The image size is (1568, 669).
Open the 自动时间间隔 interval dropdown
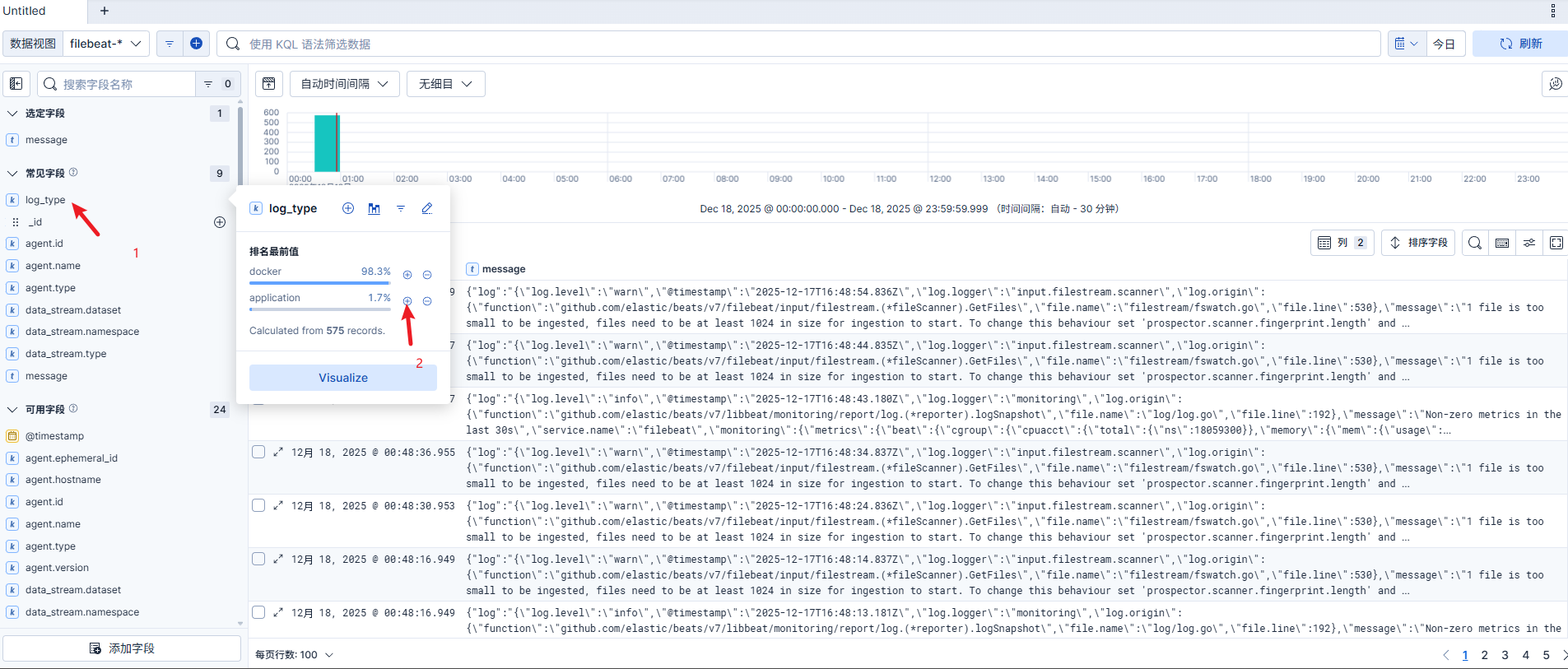(344, 84)
